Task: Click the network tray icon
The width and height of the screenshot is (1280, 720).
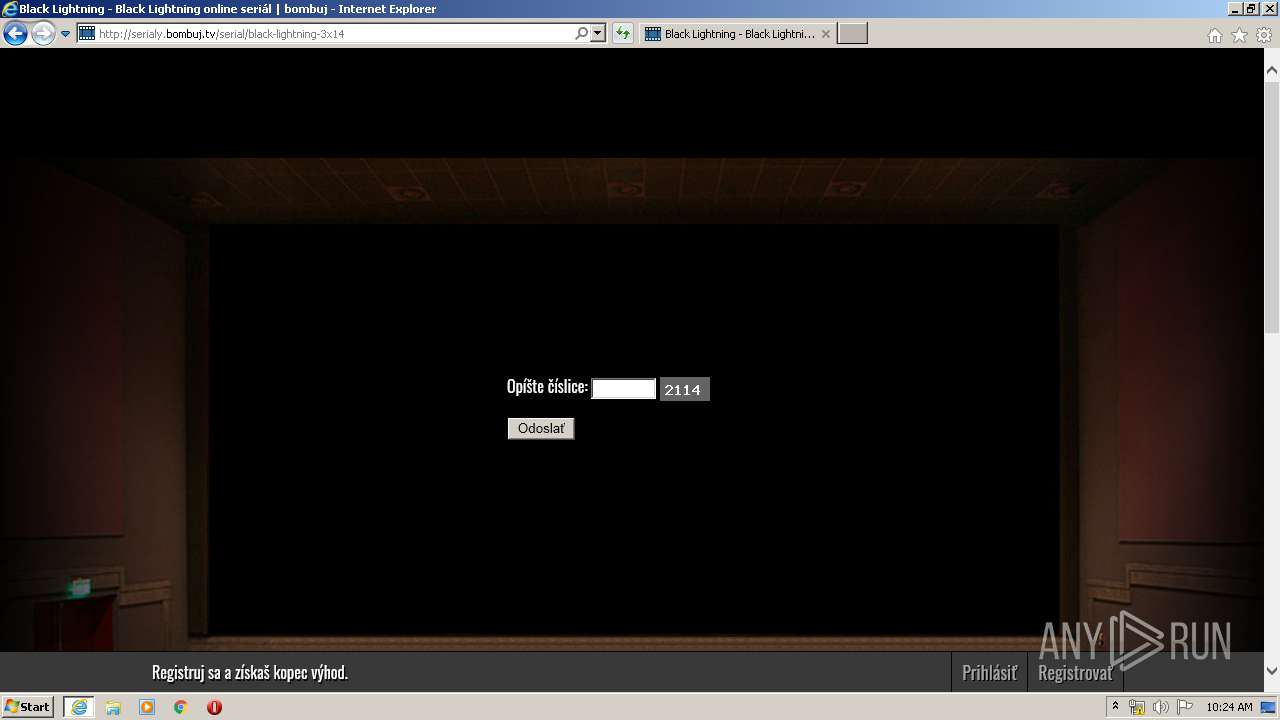Action: 1137,707
